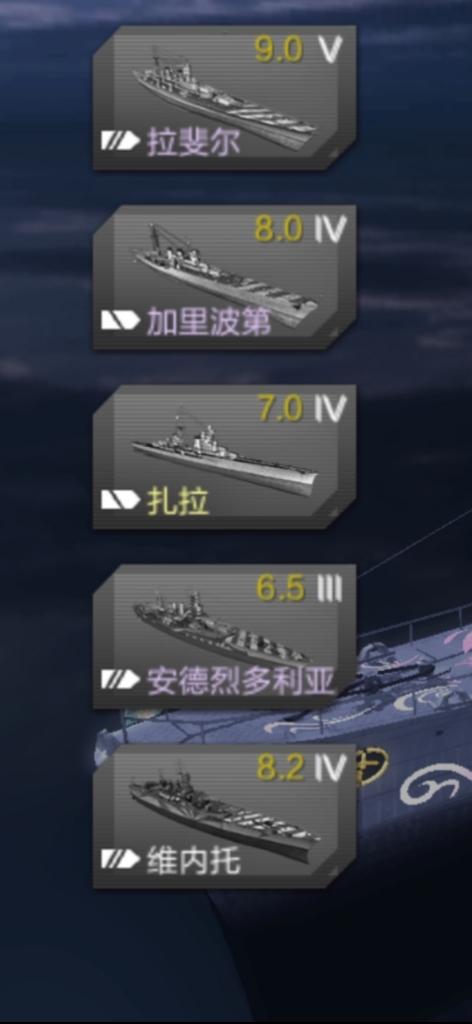Select the 维内托 ship card
This screenshot has height=1024, width=472.
pos(225,816)
